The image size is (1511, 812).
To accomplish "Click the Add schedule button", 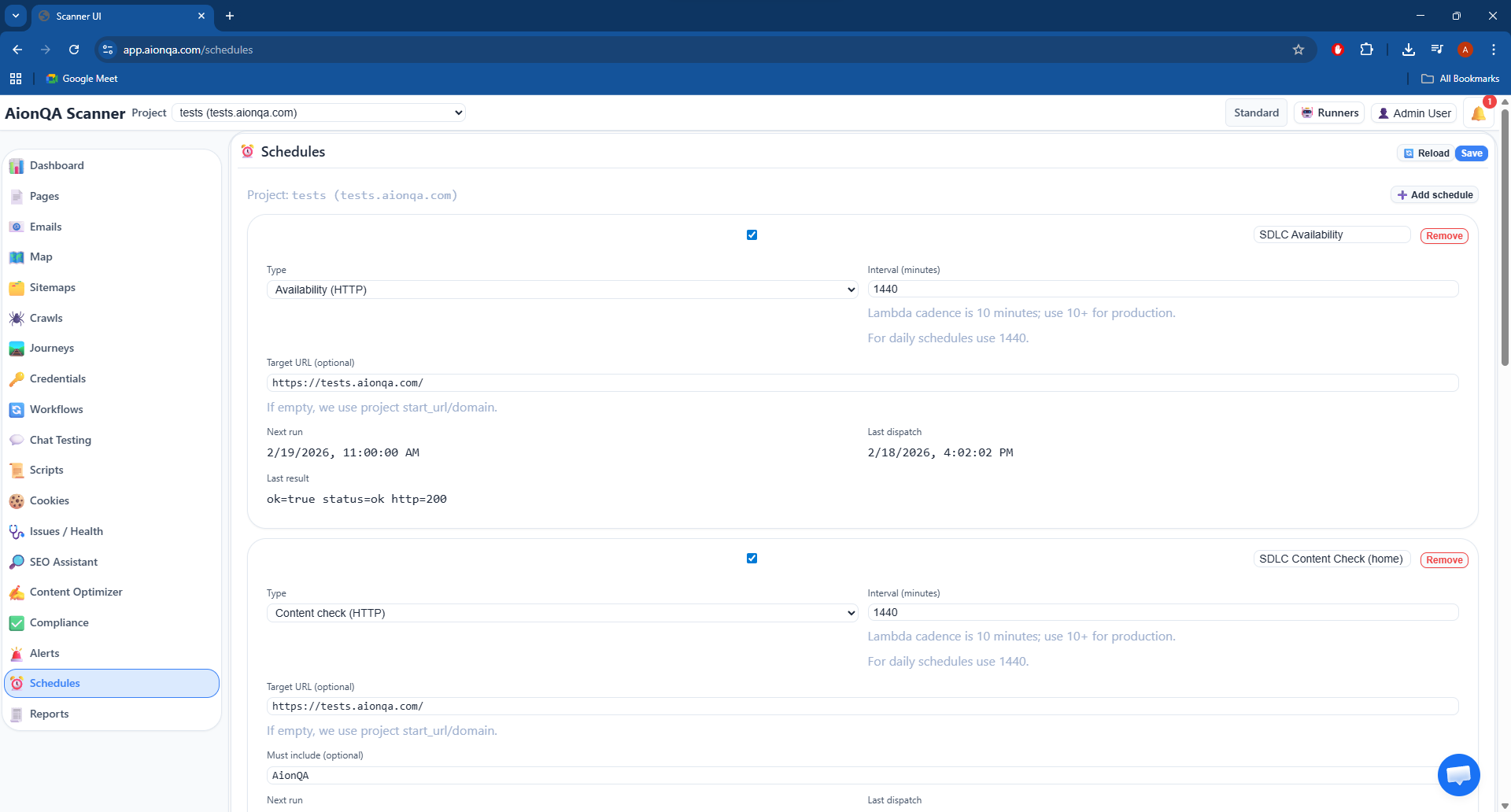I will pos(1434,195).
